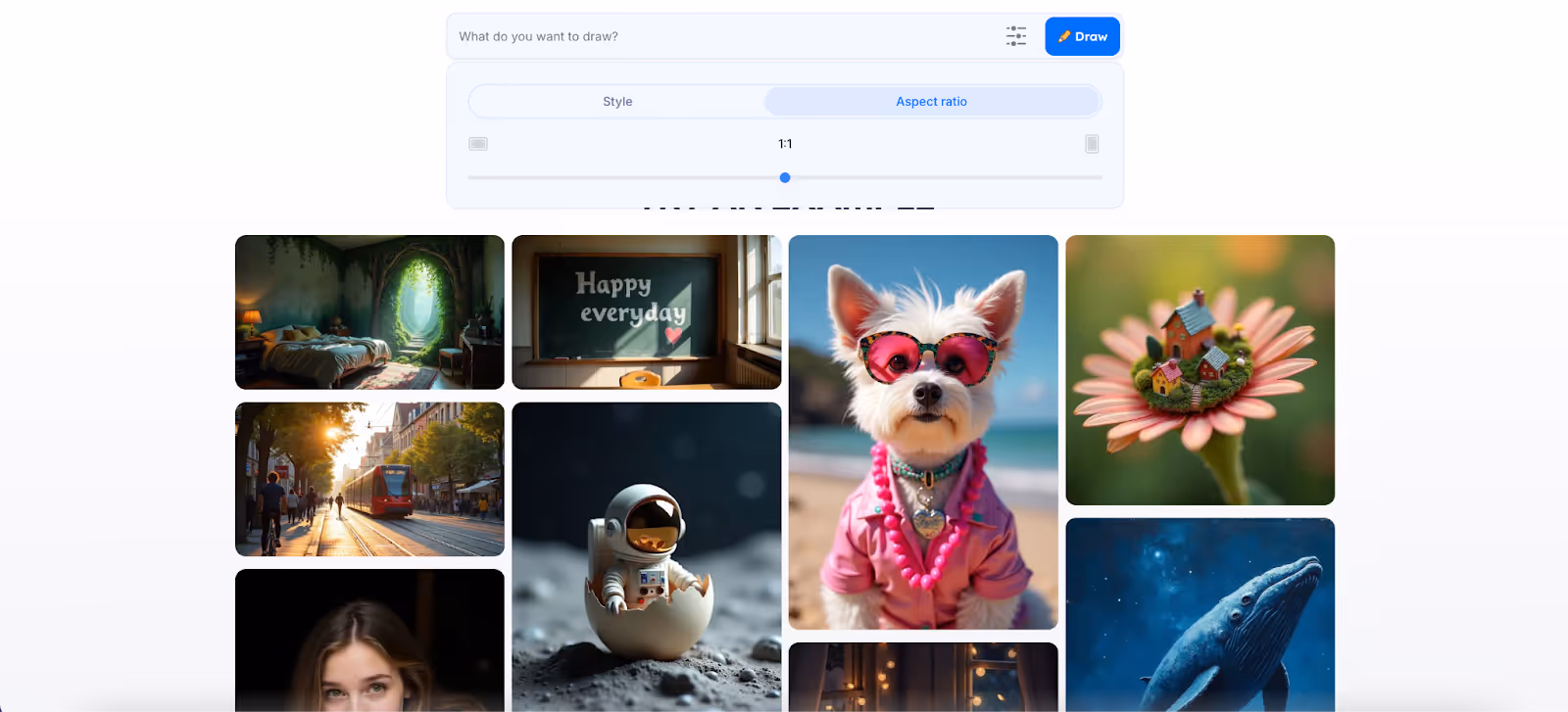Open the astronaut in eggshell image

pos(647,557)
